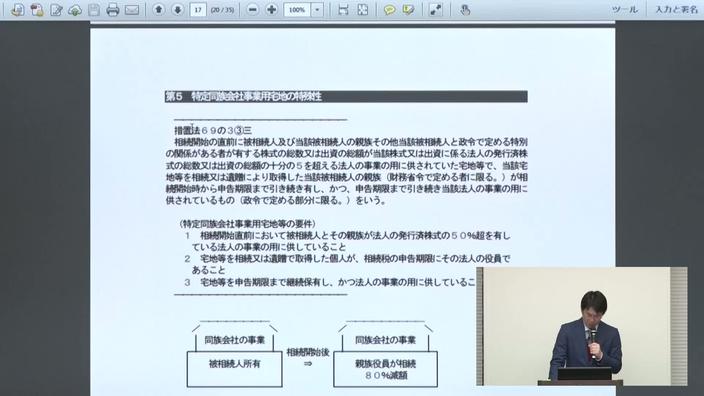Switch to read mode fullscreen icon
Viewport: 704px width, 396px height.
pos(436,10)
